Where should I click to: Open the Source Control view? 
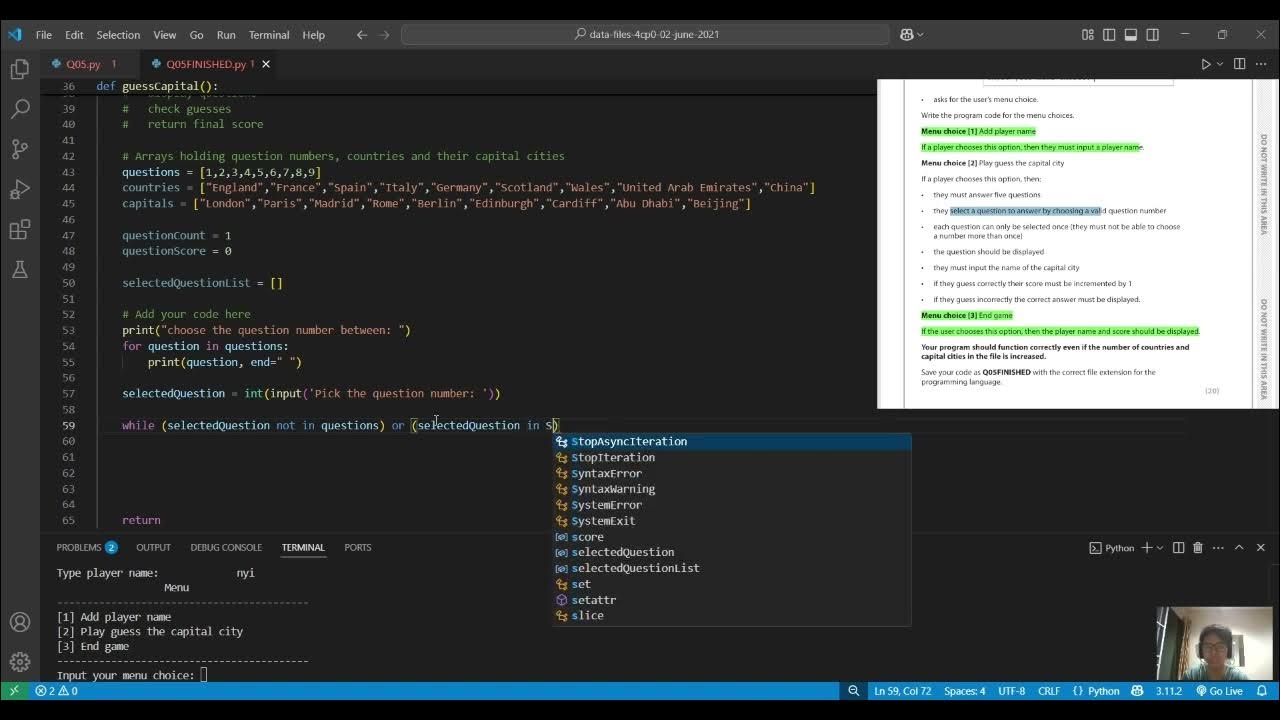click(x=20, y=149)
